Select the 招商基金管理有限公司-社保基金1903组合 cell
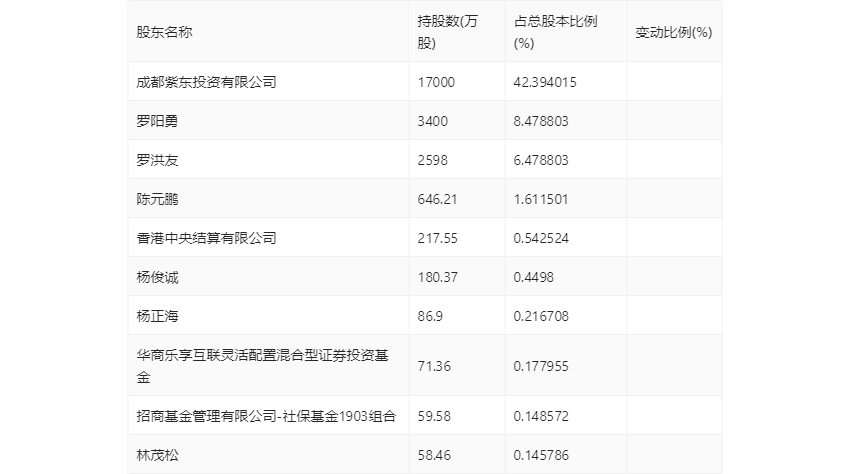The width and height of the screenshot is (850, 474). click(266, 416)
